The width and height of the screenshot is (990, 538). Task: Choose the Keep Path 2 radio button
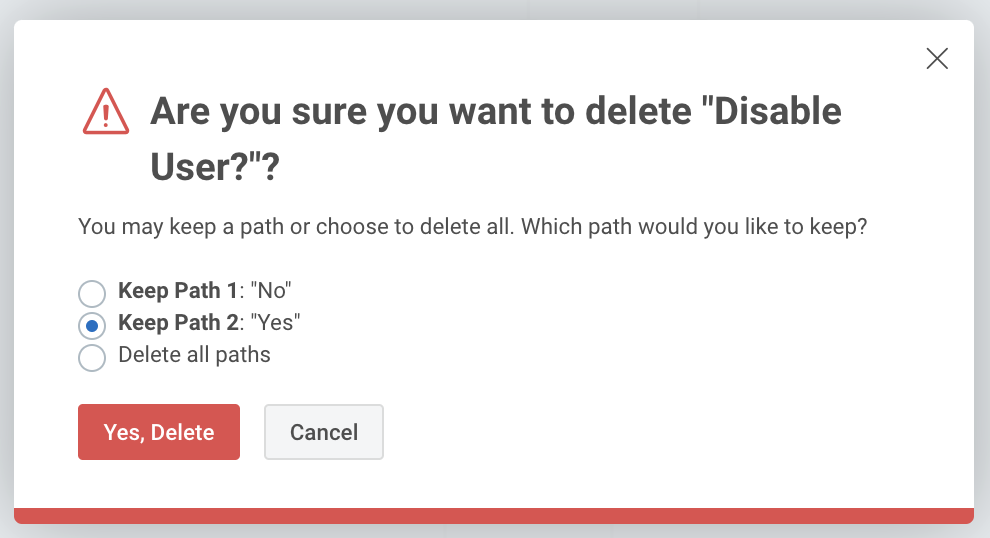tap(92, 325)
